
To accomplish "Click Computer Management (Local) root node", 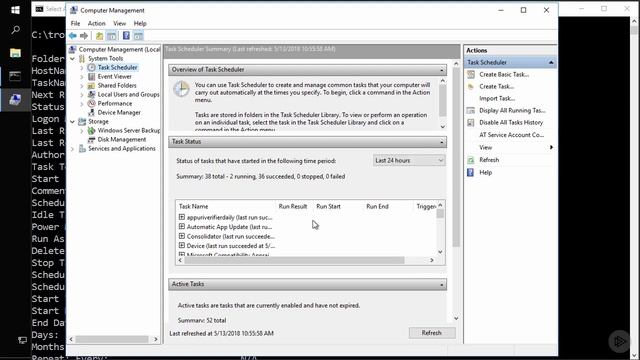I will (119, 49).
